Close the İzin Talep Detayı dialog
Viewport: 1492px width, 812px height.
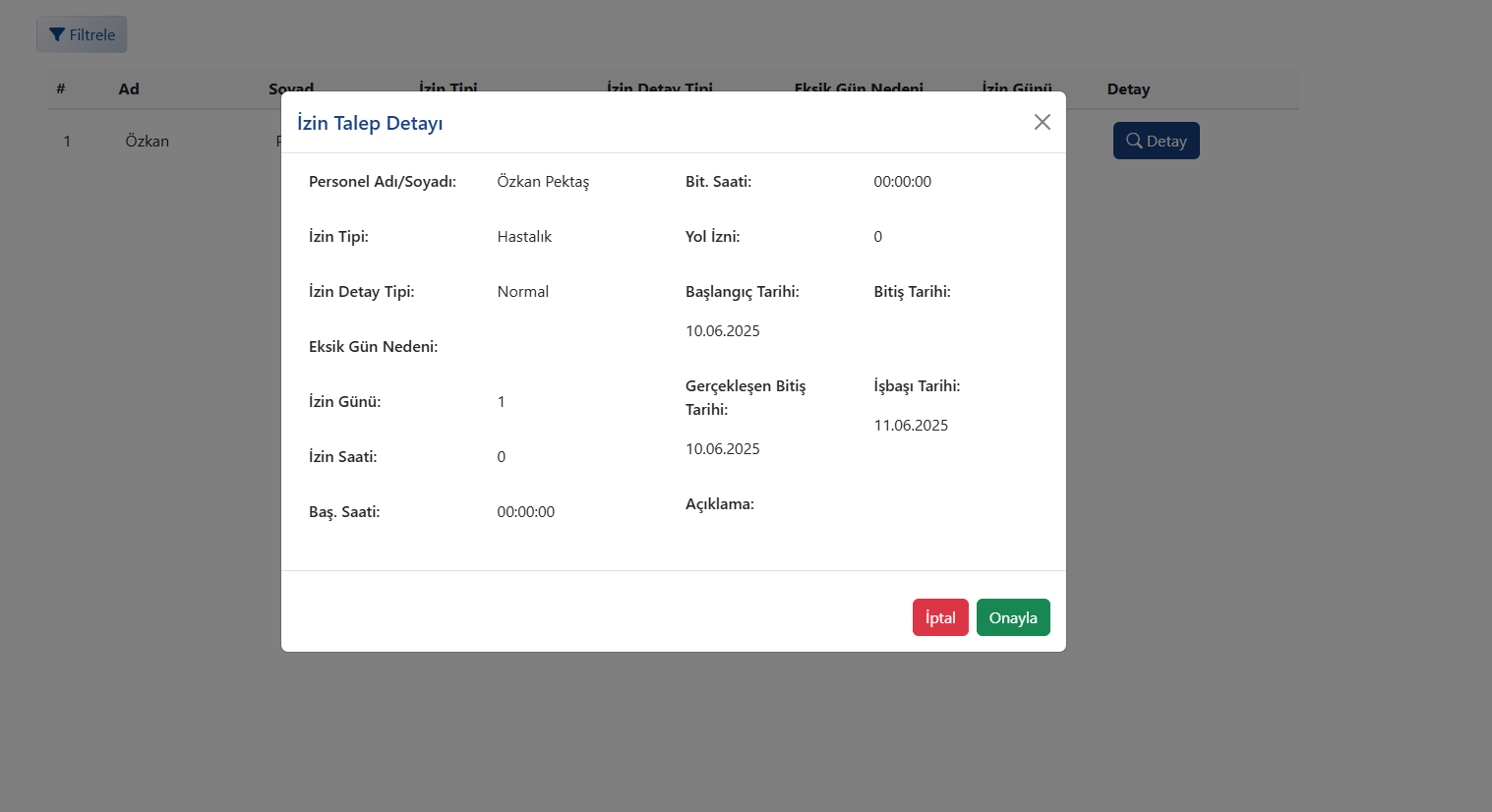point(1042,122)
